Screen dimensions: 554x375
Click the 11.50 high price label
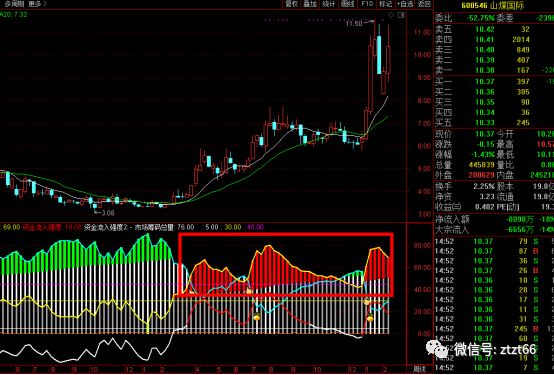point(354,24)
